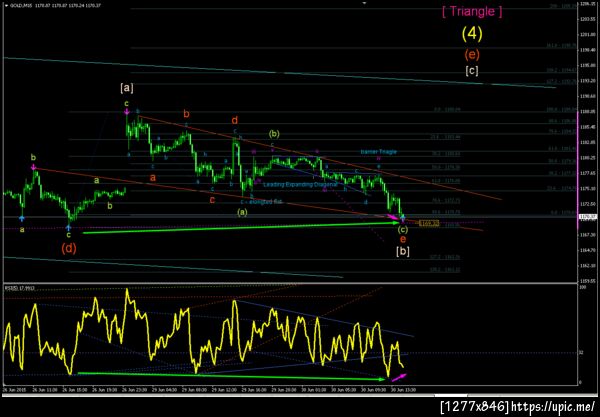The height and width of the screenshot is (417, 600).
Task: Click the blue up-arrow marker above (d)
Action: (68, 228)
